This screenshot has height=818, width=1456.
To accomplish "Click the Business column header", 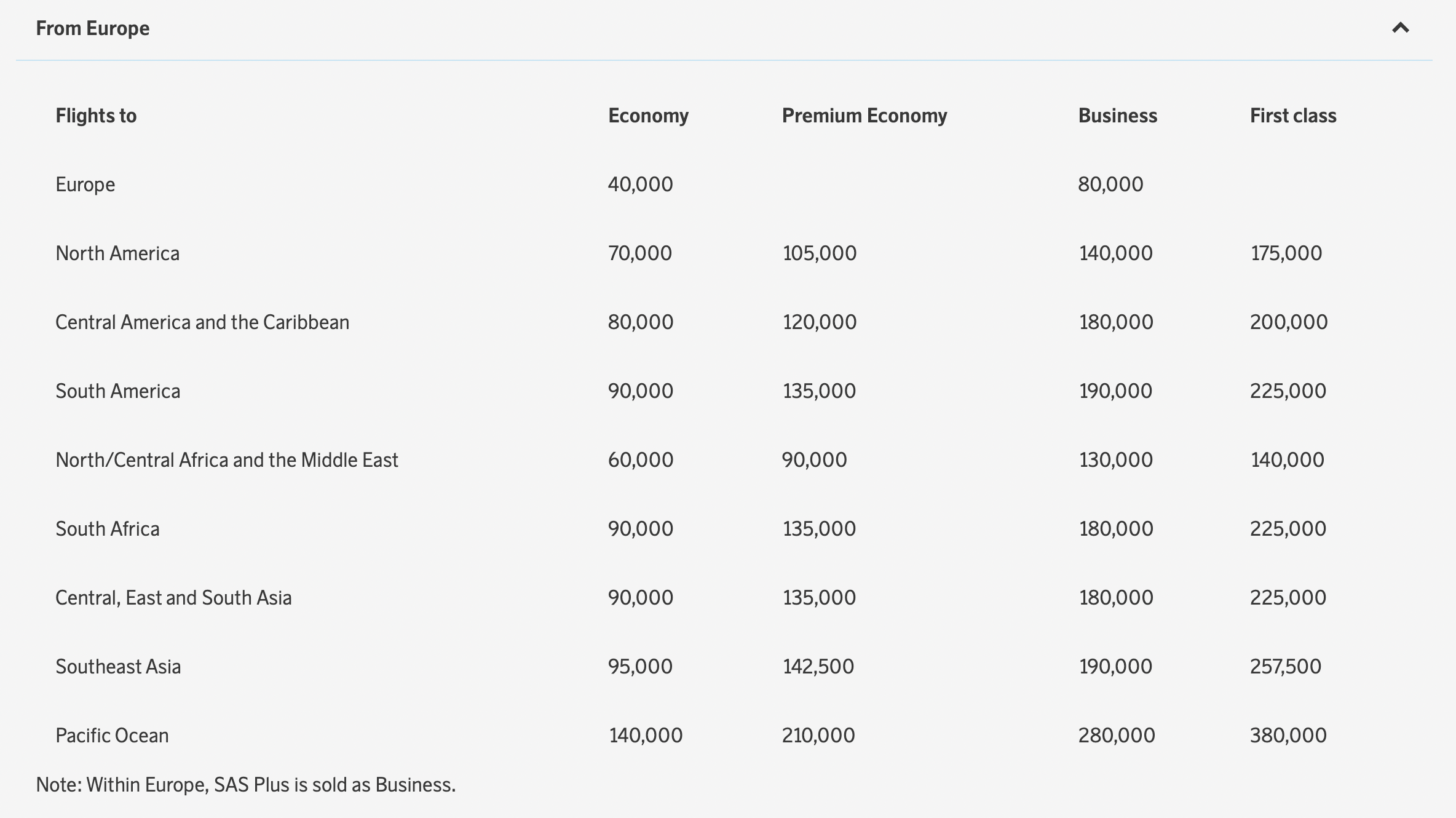I will point(1117,116).
